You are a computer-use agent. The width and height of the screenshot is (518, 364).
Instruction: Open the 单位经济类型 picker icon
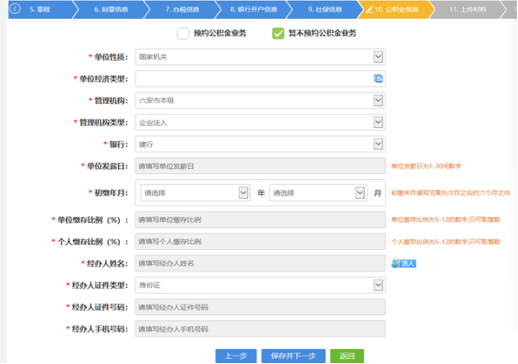378,79
